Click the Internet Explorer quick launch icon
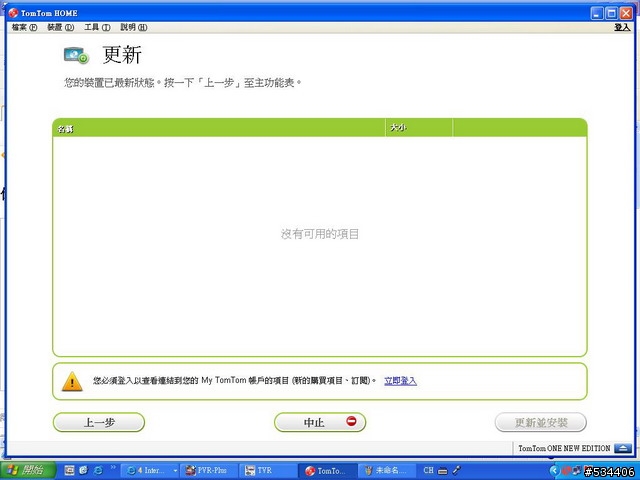The height and width of the screenshot is (480, 640). click(x=98, y=470)
